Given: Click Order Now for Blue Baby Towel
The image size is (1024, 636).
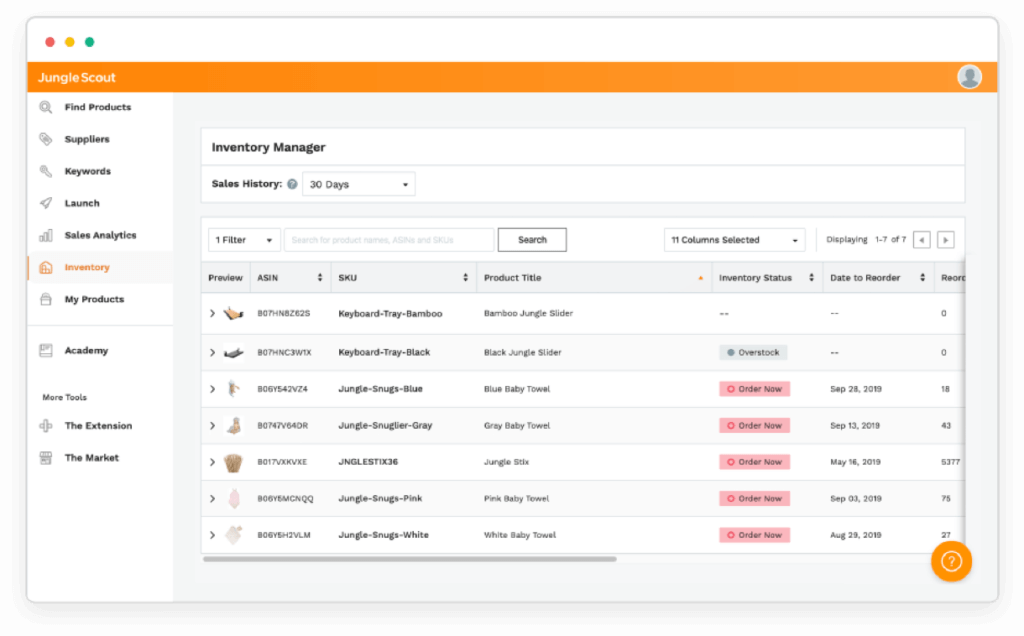Looking at the screenshot, I should coord(755,389).
